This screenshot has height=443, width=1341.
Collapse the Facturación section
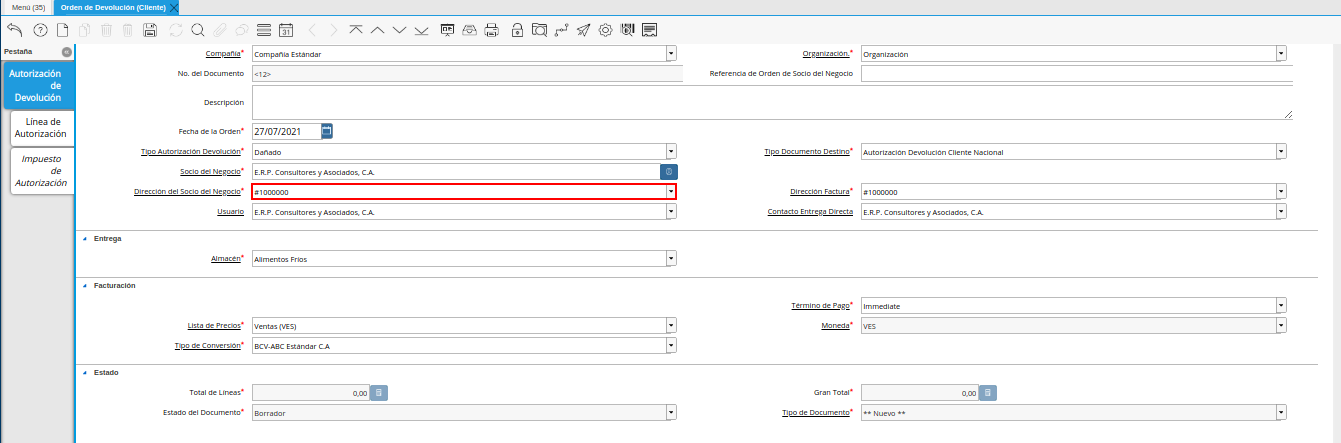click(84, 285)
